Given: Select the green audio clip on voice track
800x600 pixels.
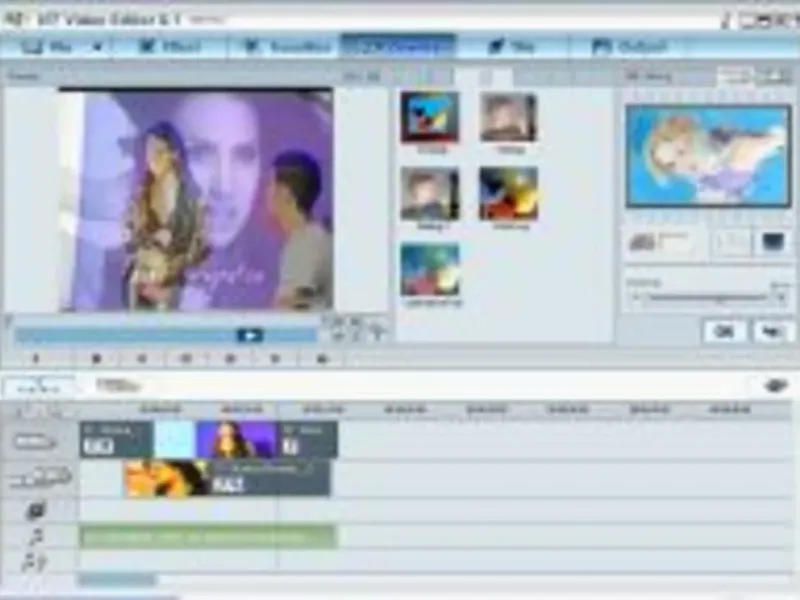Looking at the screenshot, I should tap(208, 537).
